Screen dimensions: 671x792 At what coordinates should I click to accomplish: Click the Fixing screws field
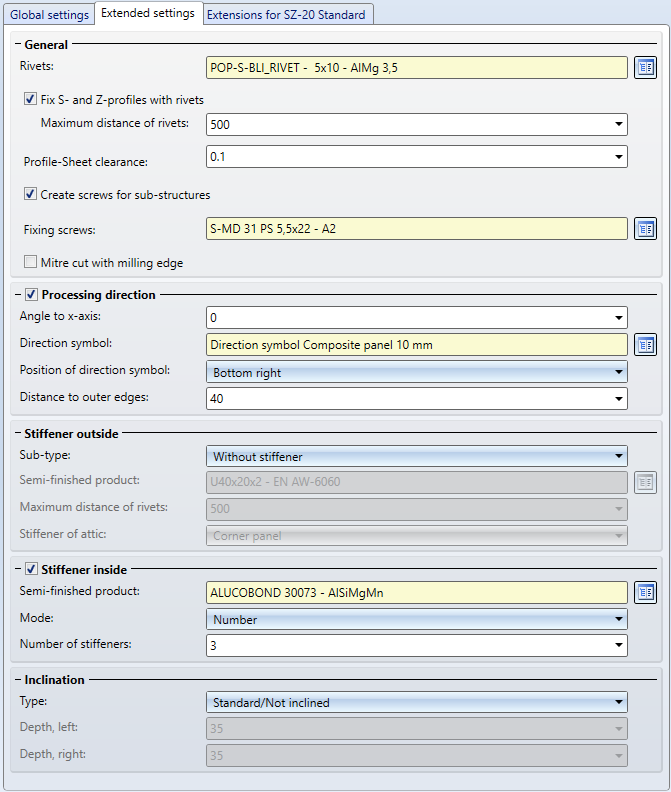click(x=417, y=229)
